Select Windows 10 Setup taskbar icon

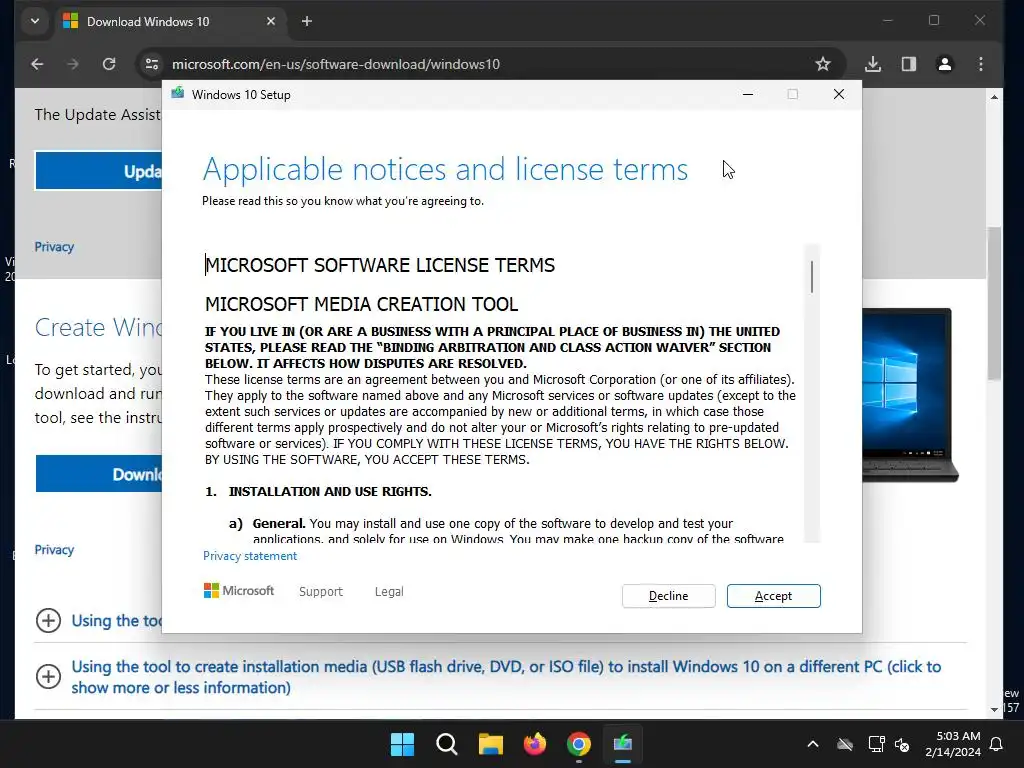tap(623, 744)
